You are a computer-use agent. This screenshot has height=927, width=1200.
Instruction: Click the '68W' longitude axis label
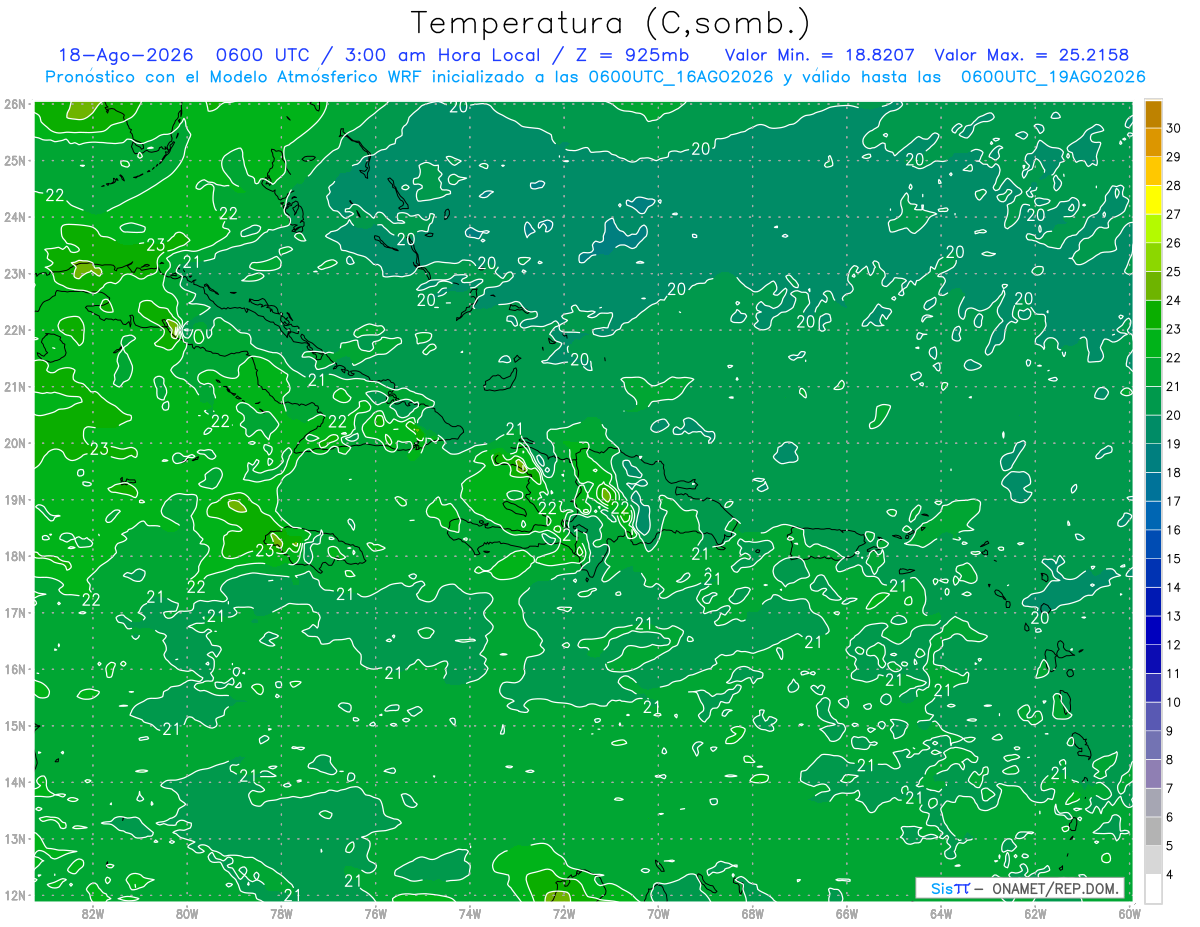752,913
